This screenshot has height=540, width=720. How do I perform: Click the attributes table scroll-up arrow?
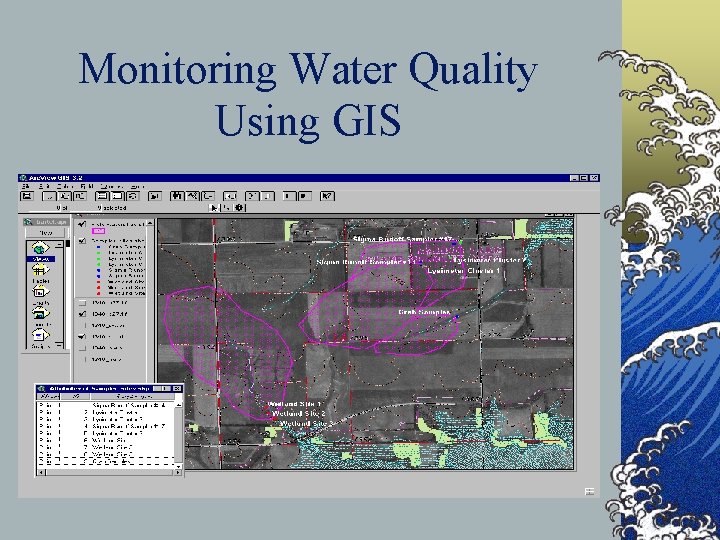[x=178, y=405]
